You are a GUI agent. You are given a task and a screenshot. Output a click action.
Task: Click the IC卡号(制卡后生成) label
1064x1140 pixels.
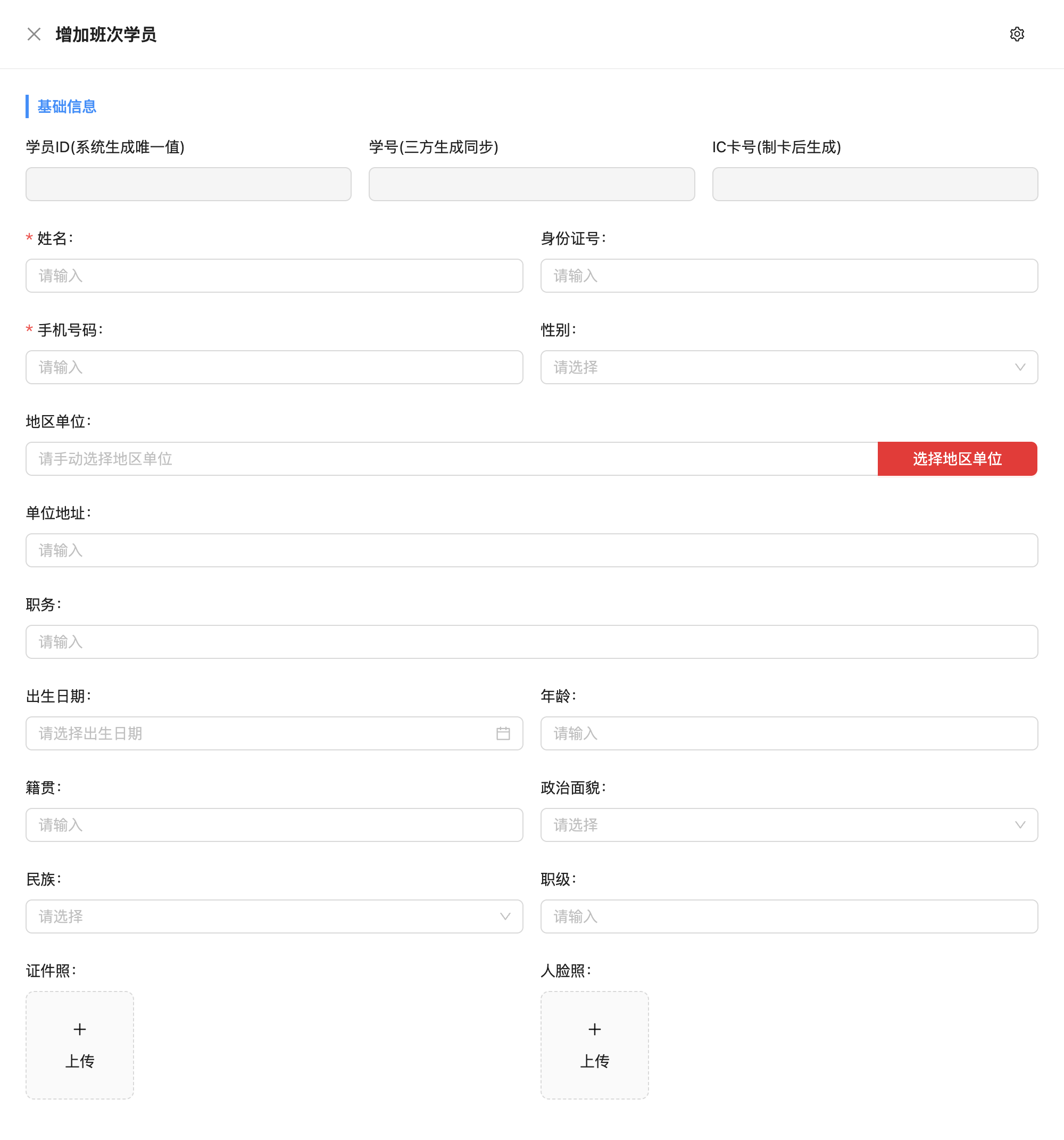pos(776,147)
